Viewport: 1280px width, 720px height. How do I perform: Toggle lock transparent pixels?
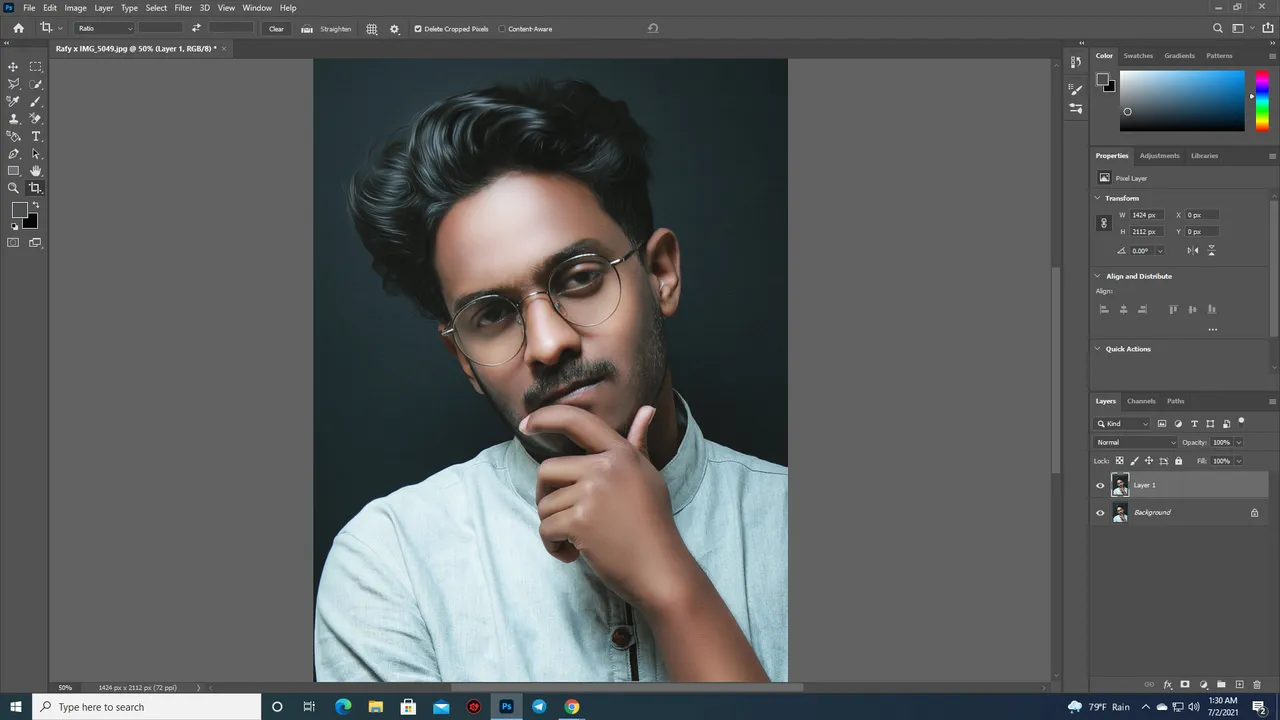tap(1120, 461)
